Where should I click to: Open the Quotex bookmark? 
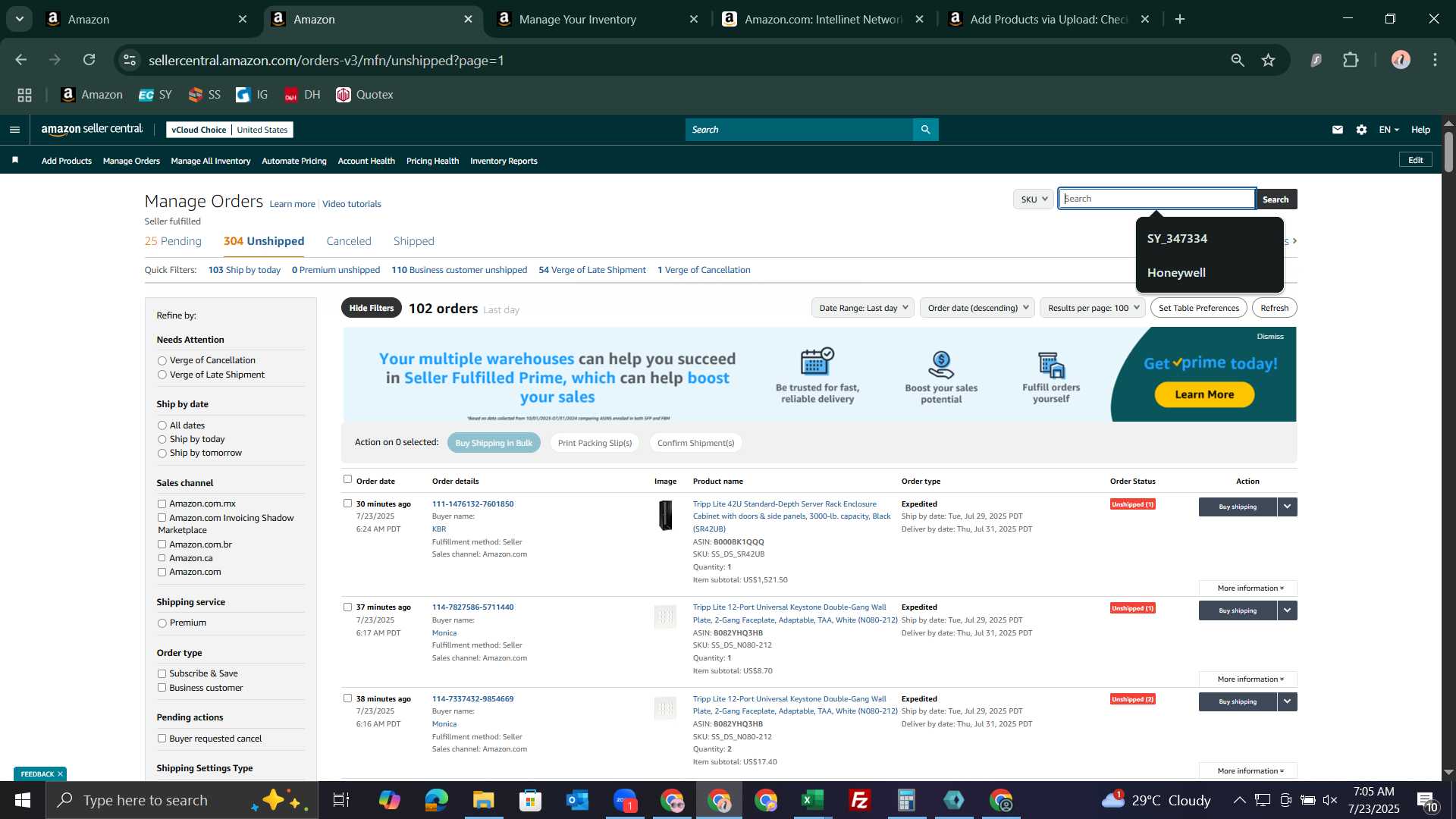tap(365, 95)
